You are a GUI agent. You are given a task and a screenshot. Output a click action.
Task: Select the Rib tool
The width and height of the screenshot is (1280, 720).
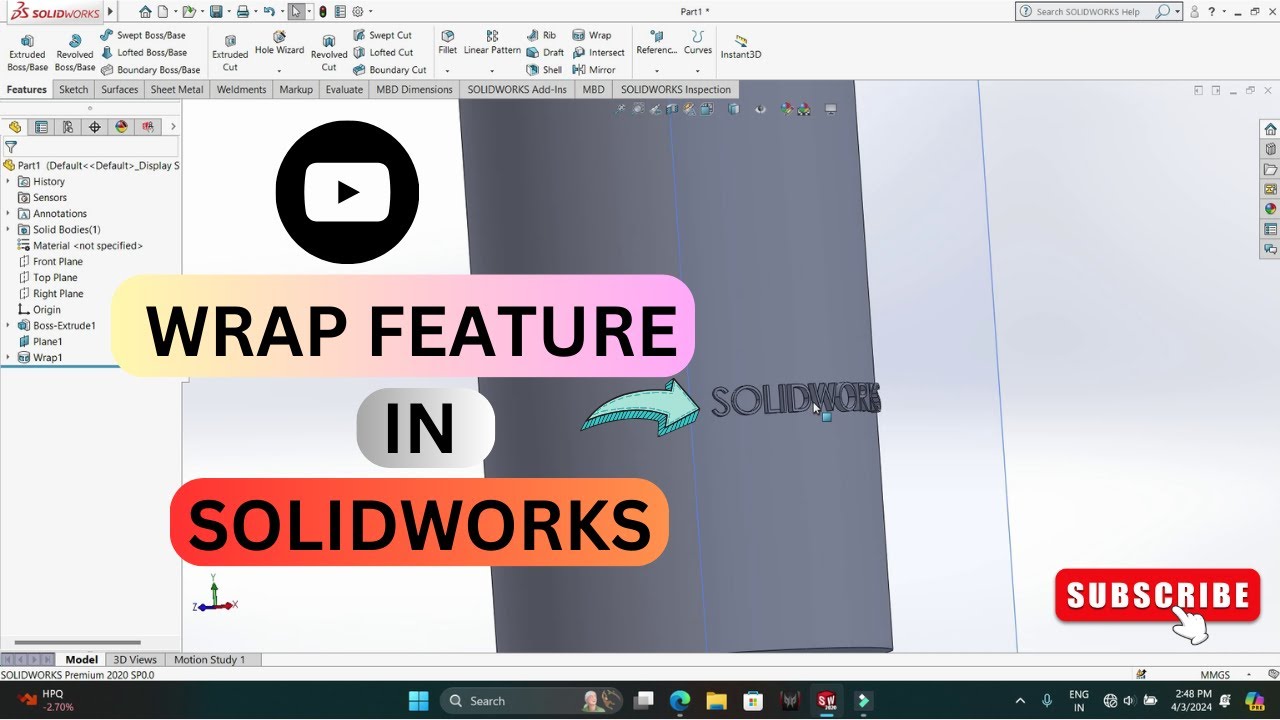(x=541, y=35)
